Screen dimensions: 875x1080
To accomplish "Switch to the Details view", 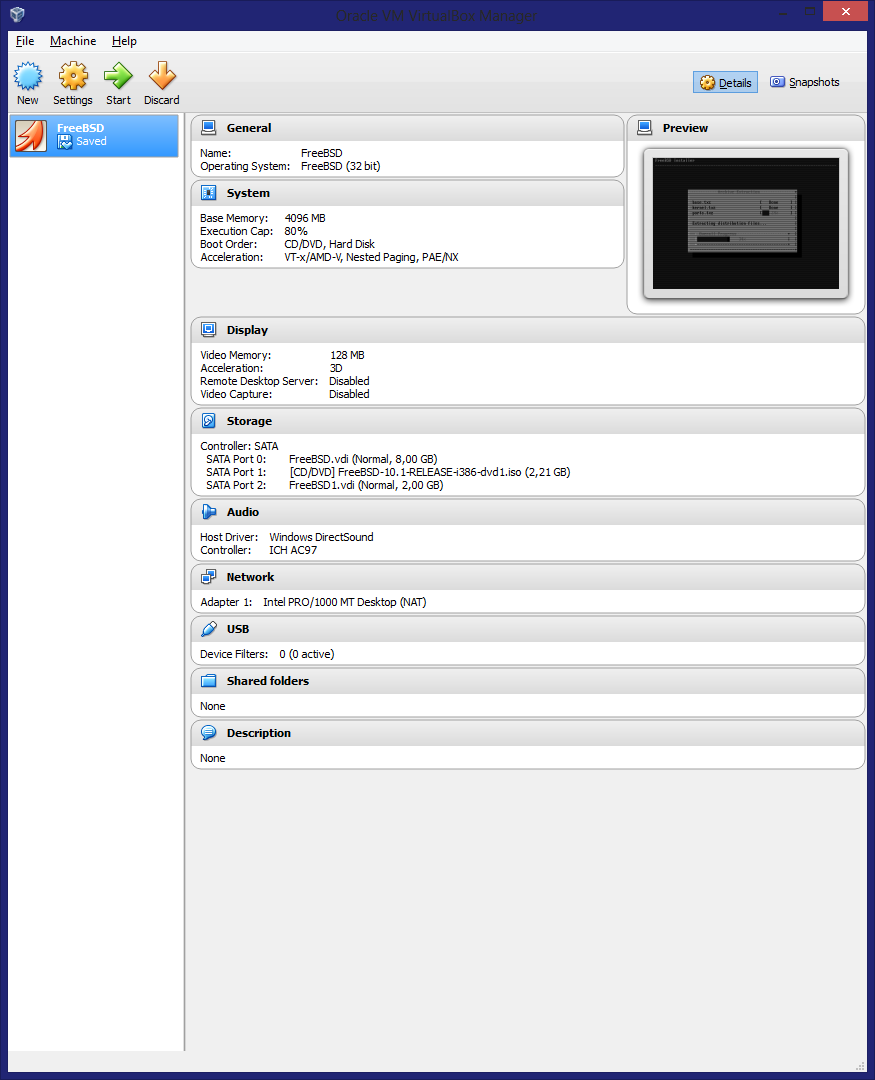I will pyautogui.click(x=725, y=83).
